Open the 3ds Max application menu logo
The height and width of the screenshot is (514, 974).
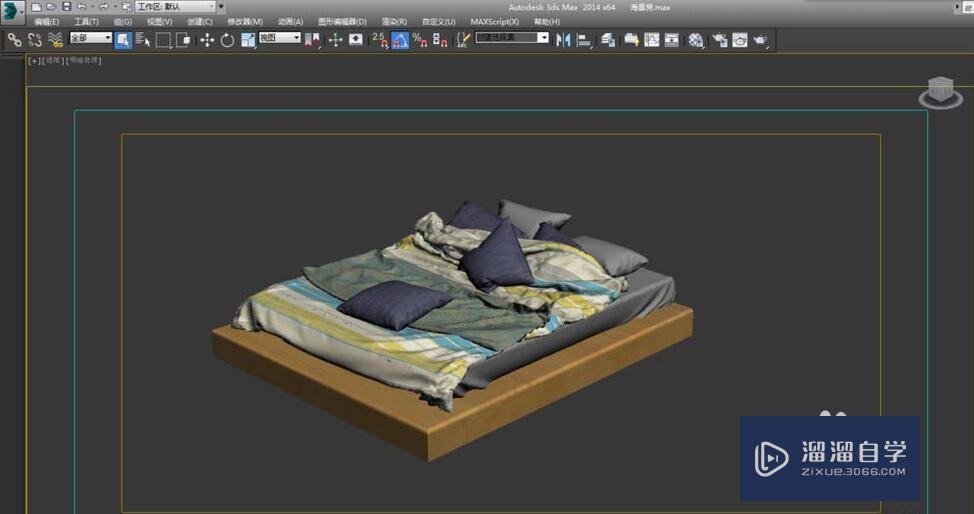click(11, 11)
